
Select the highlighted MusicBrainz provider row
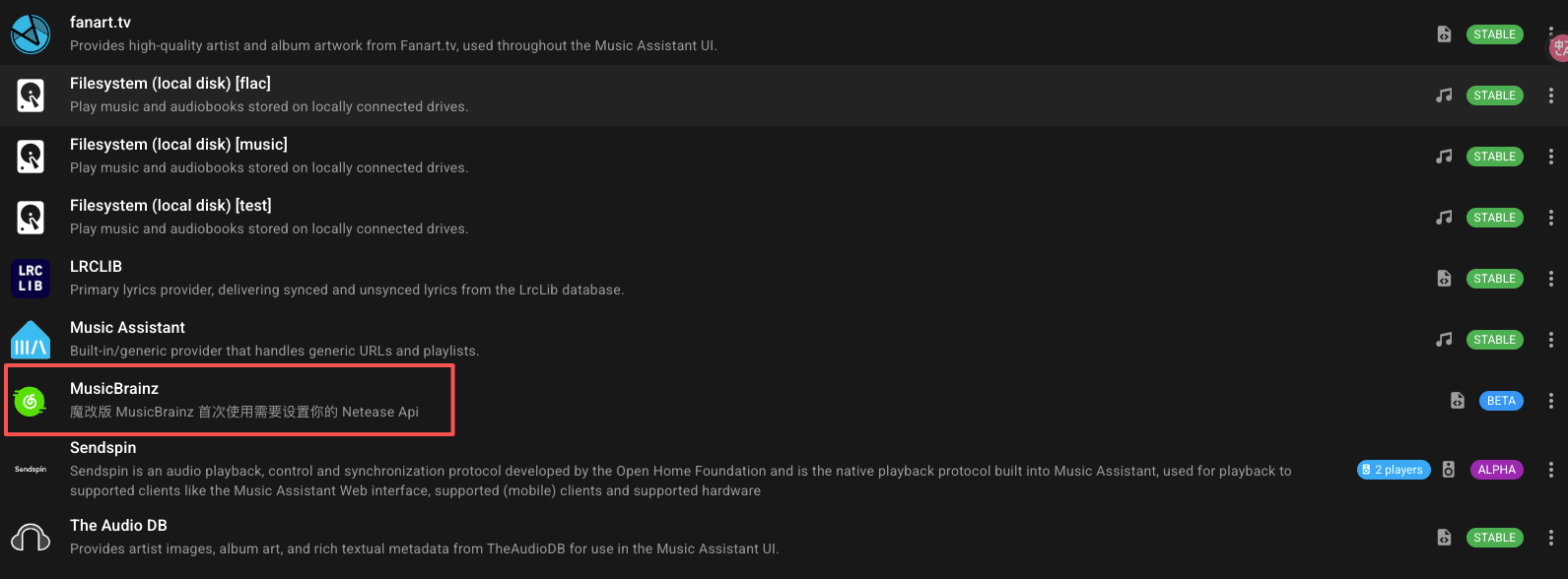[x=230, y=400]
